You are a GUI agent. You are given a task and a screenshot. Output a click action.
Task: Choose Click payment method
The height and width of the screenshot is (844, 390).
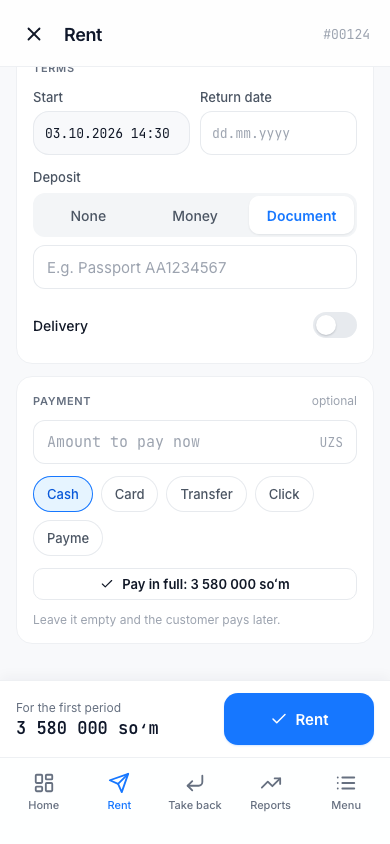284,494
